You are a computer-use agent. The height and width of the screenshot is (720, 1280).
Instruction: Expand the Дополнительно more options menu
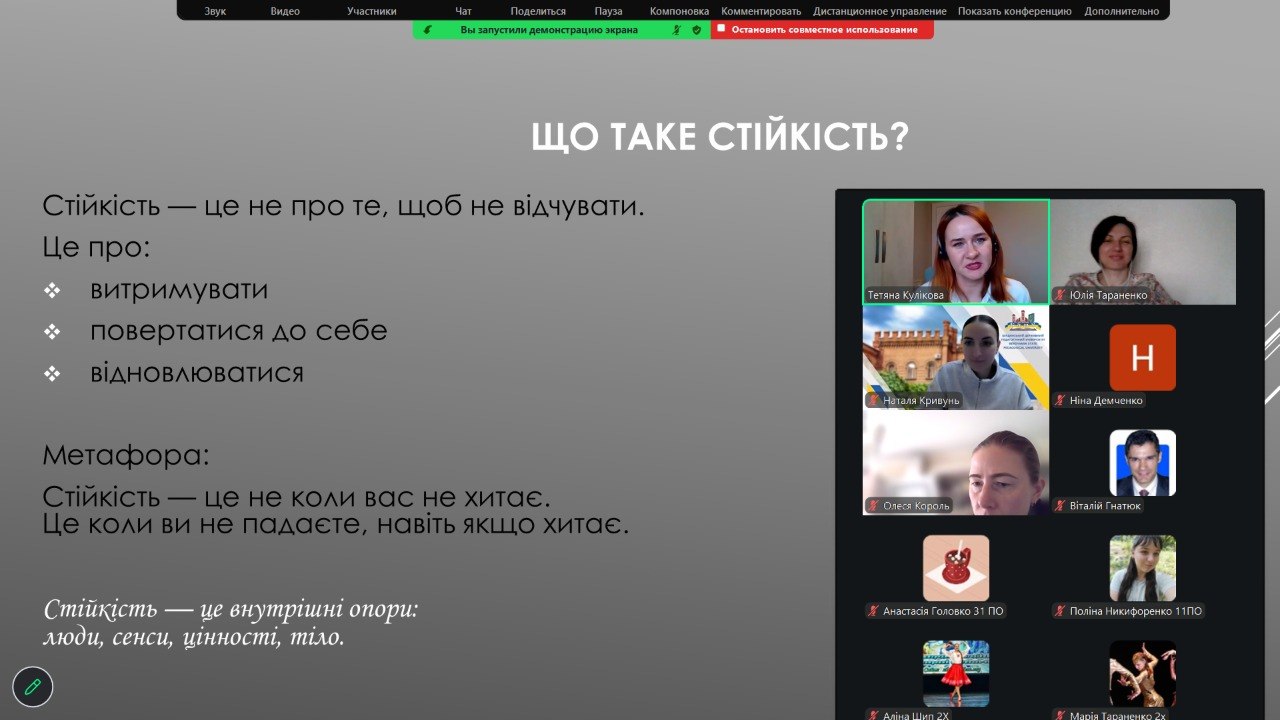pyautogui.click(x=1120, y=11)
